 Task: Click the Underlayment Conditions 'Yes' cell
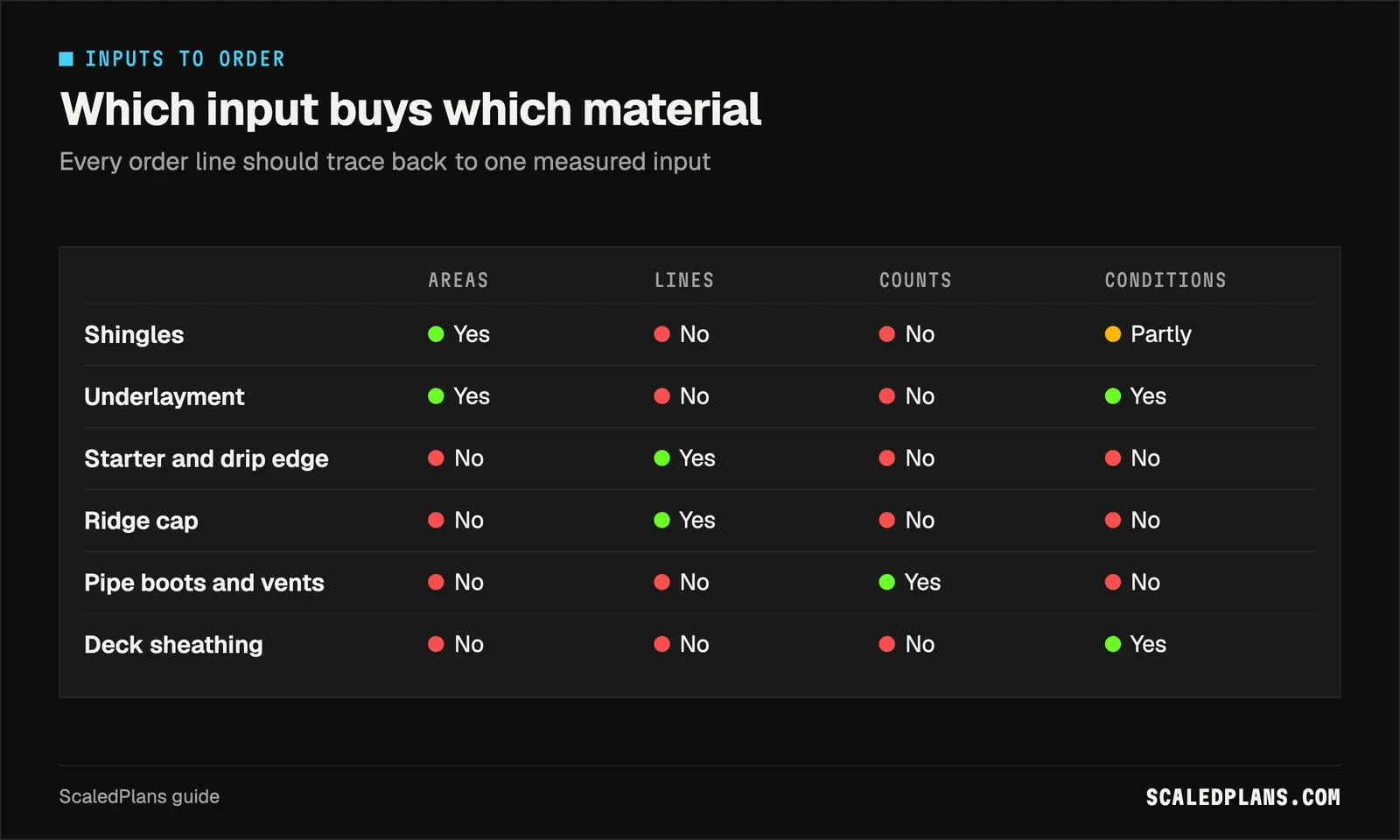1136,396
